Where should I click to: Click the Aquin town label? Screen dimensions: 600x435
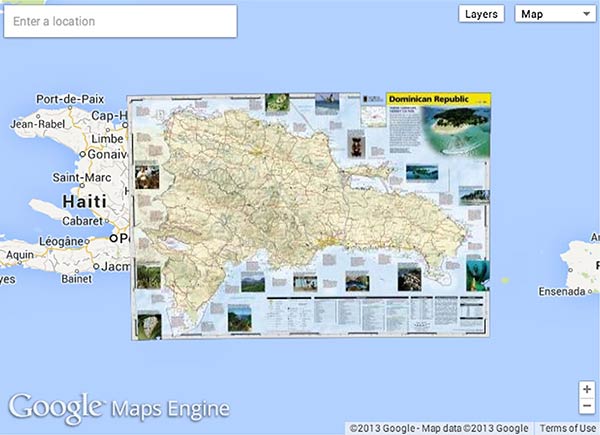20,255
